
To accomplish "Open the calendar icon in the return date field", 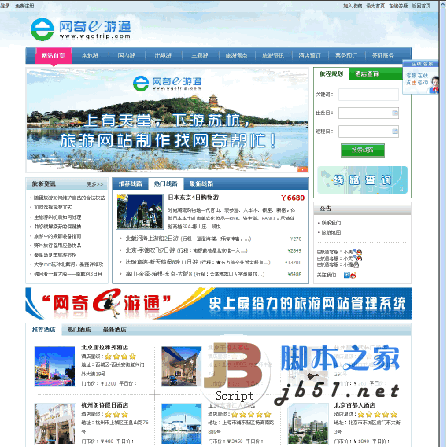I will click(395, 131).
